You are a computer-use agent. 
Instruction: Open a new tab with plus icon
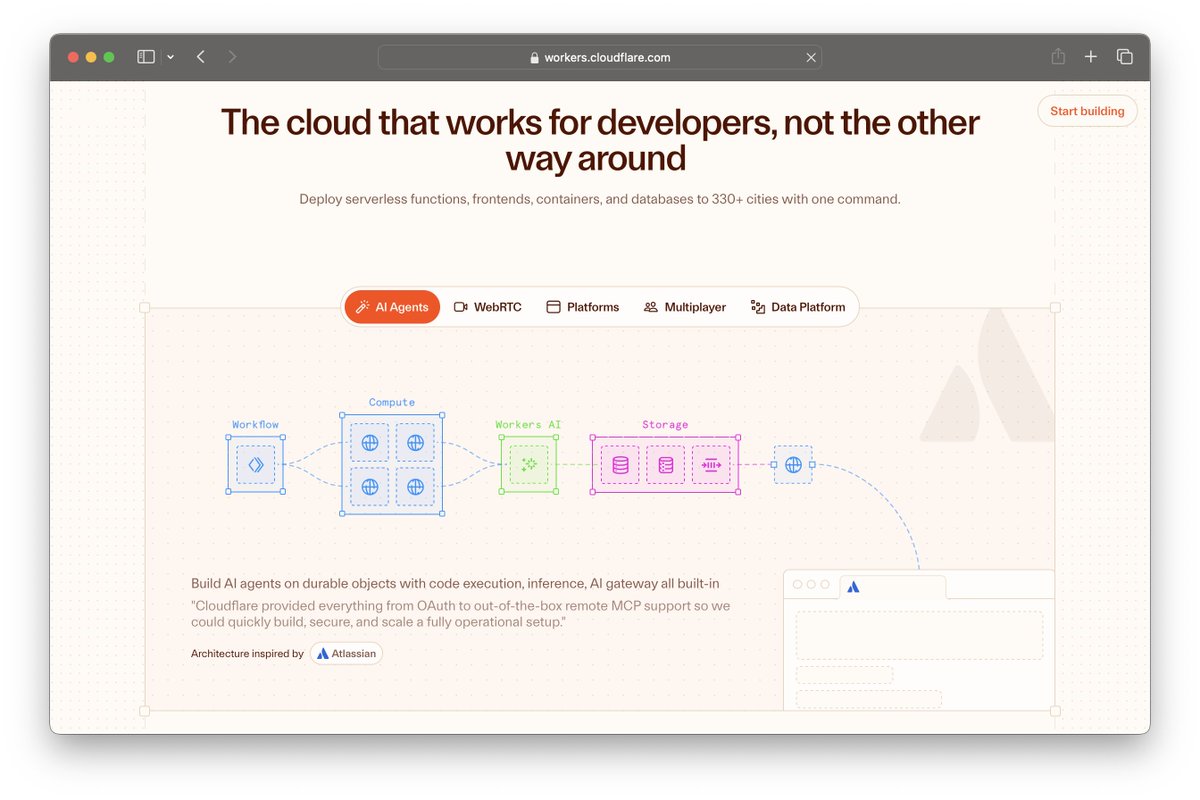coord(1091,57)
